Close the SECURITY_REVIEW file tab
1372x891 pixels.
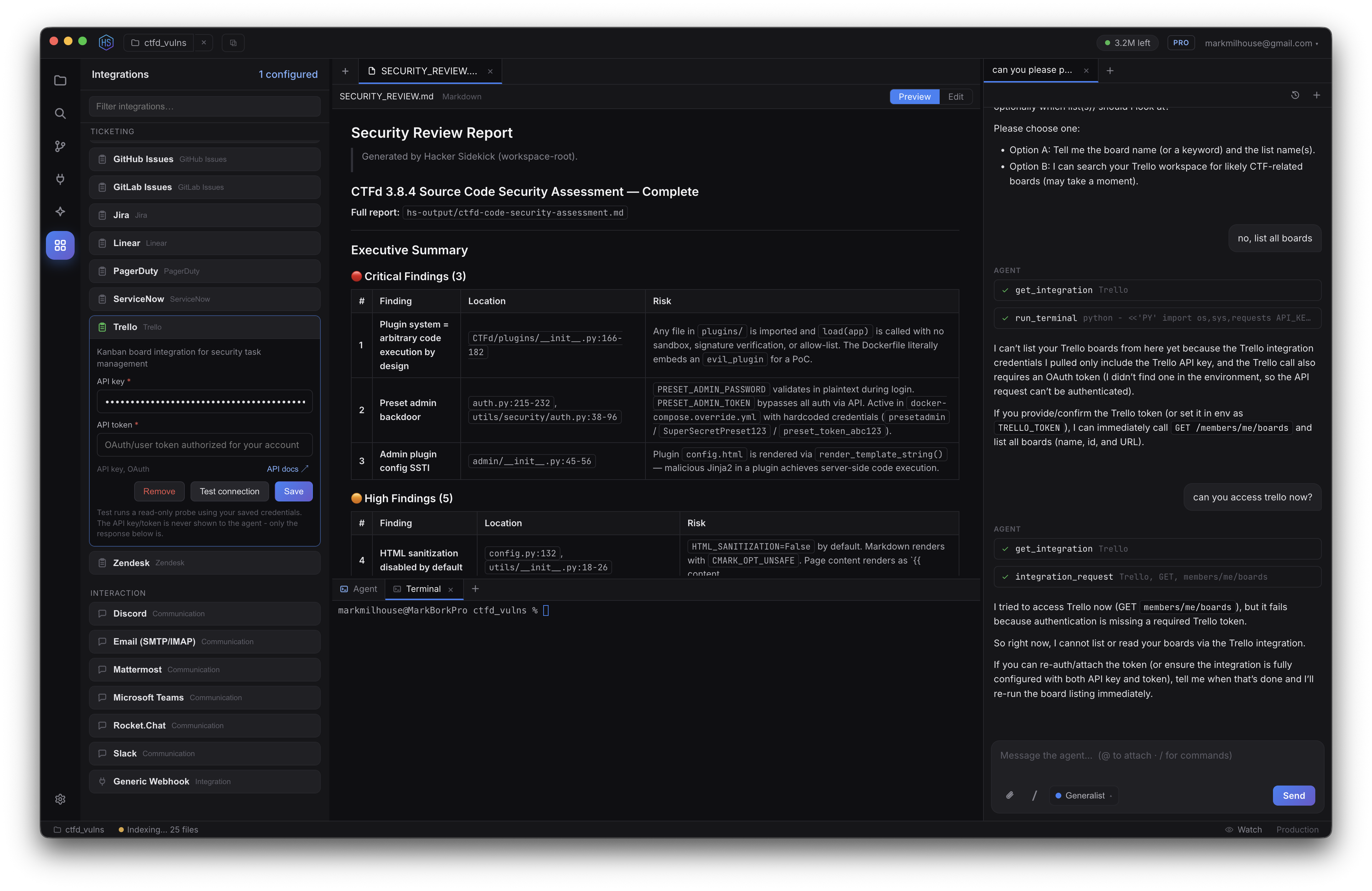coord(490,71)
